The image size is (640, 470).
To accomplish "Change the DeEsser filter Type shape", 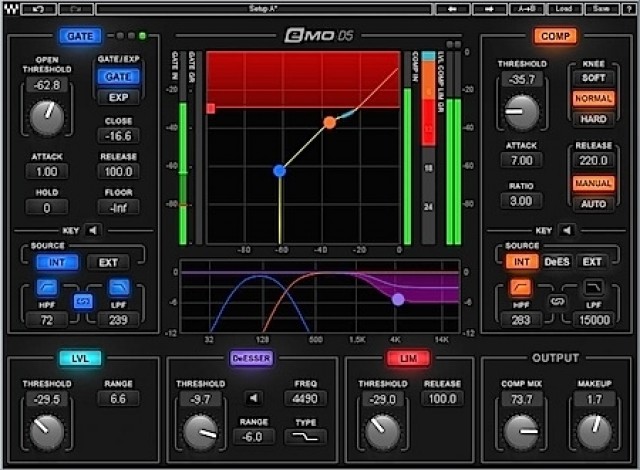I will [305, 437].
